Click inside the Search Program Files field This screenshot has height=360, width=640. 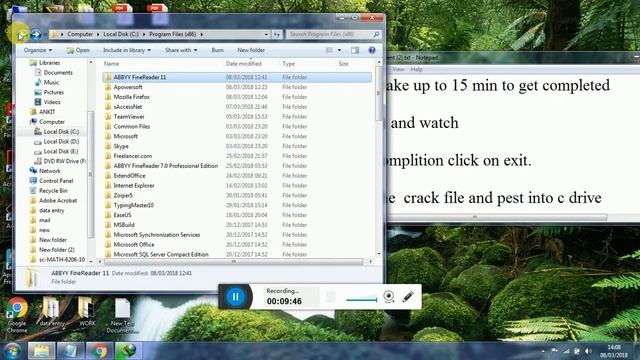(x=329, y=35)
